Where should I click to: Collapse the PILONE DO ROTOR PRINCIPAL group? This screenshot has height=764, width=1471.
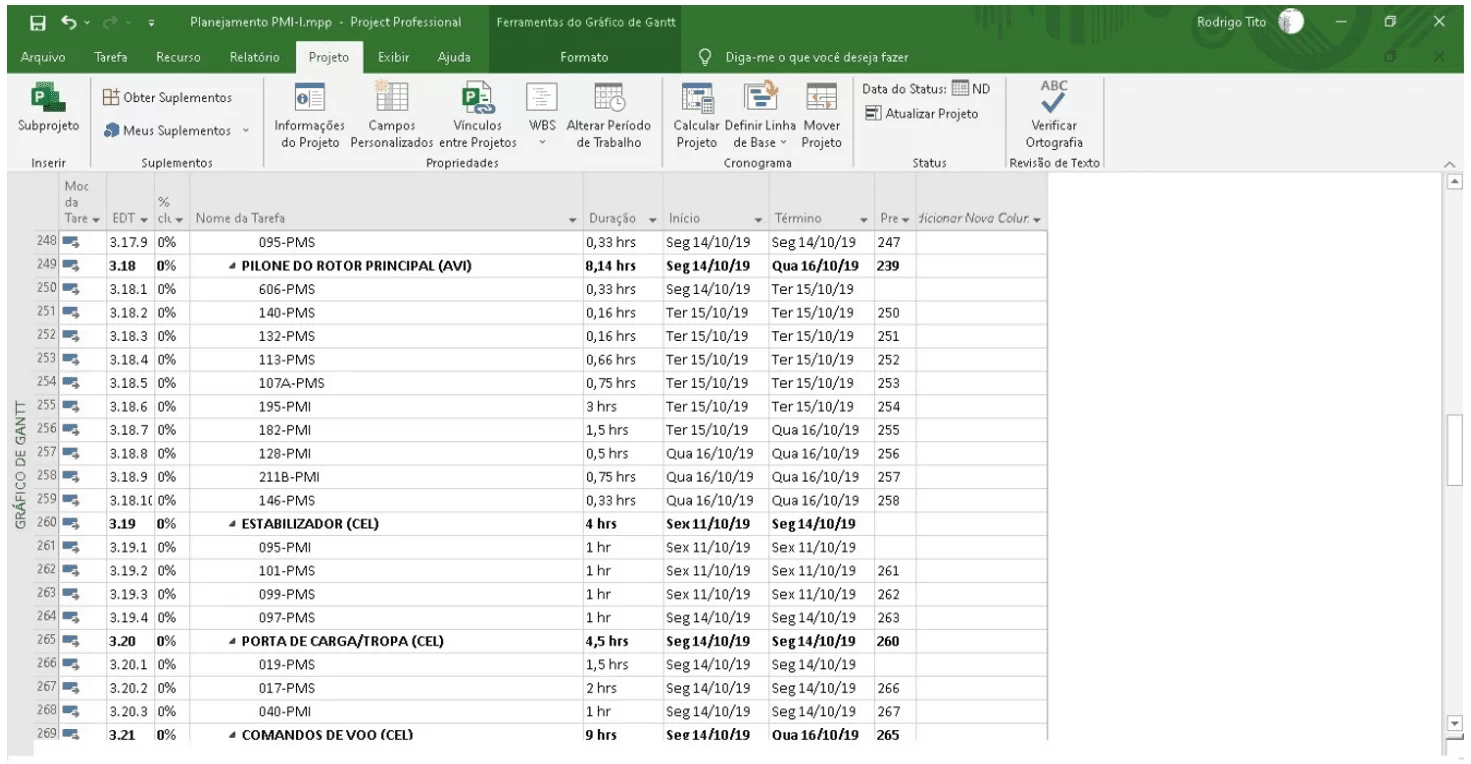(233, 266)
